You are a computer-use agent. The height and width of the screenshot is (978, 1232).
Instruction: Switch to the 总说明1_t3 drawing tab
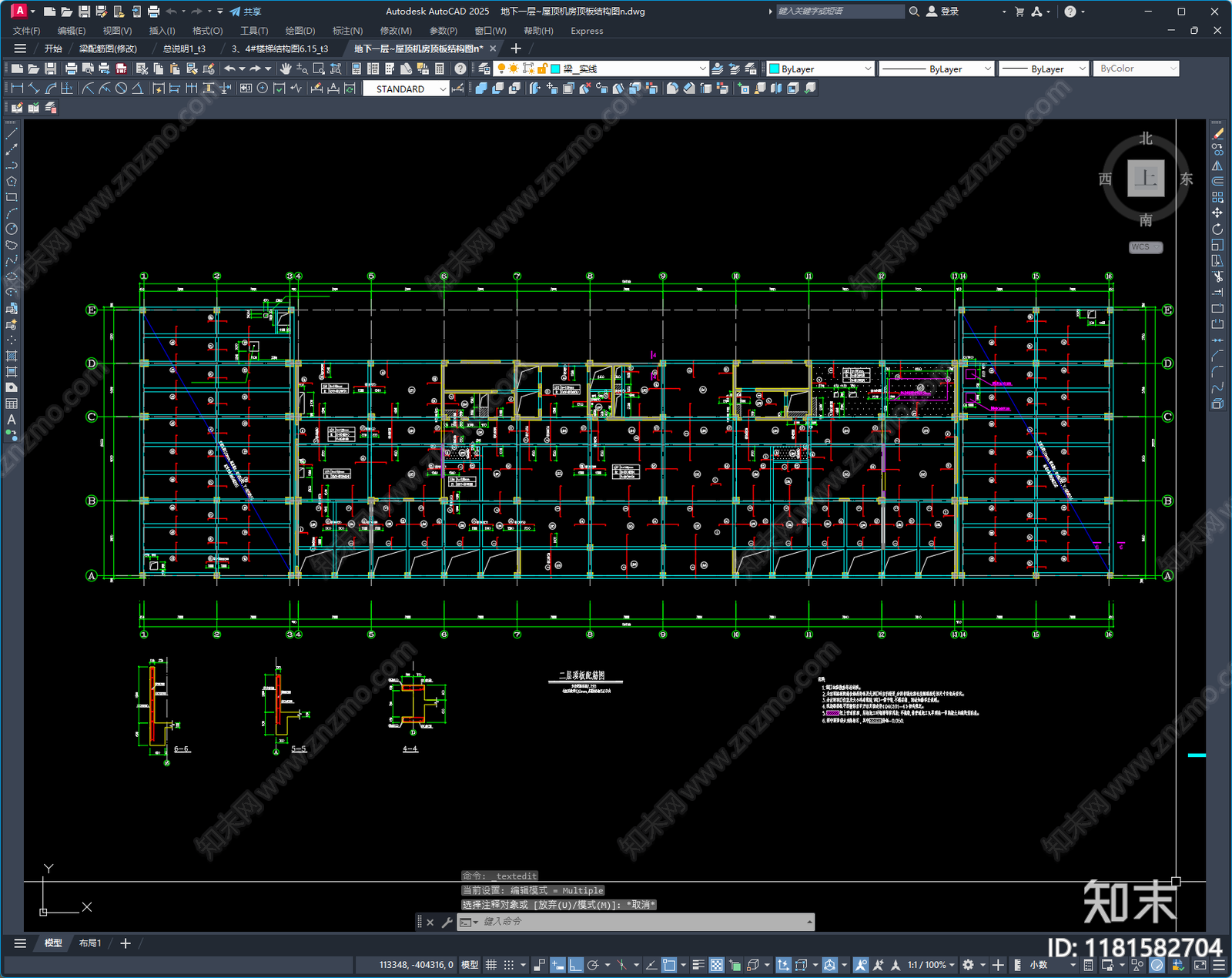click(x=184, y=49)
